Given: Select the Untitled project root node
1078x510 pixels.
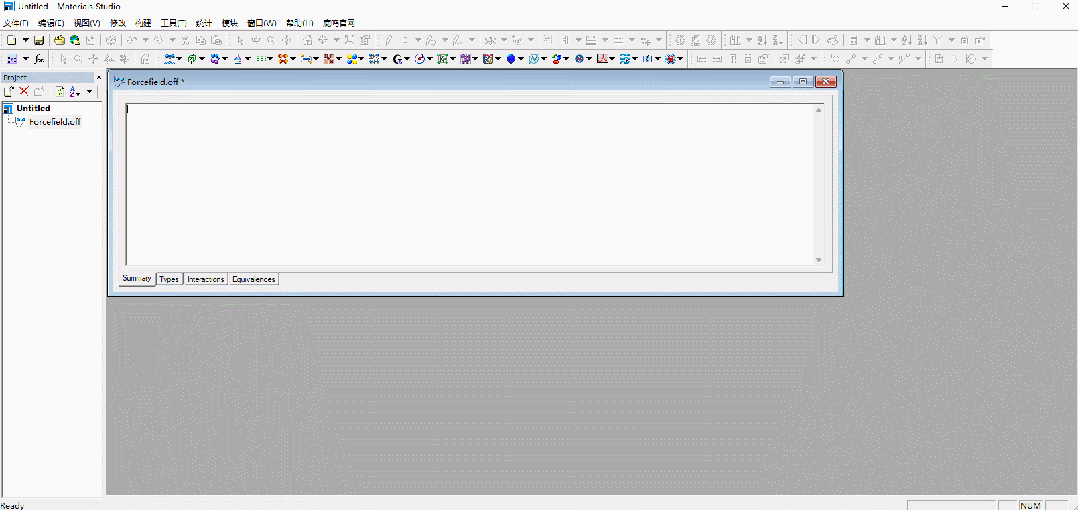Looking at the screenshot, I should [x=33, y=108].
